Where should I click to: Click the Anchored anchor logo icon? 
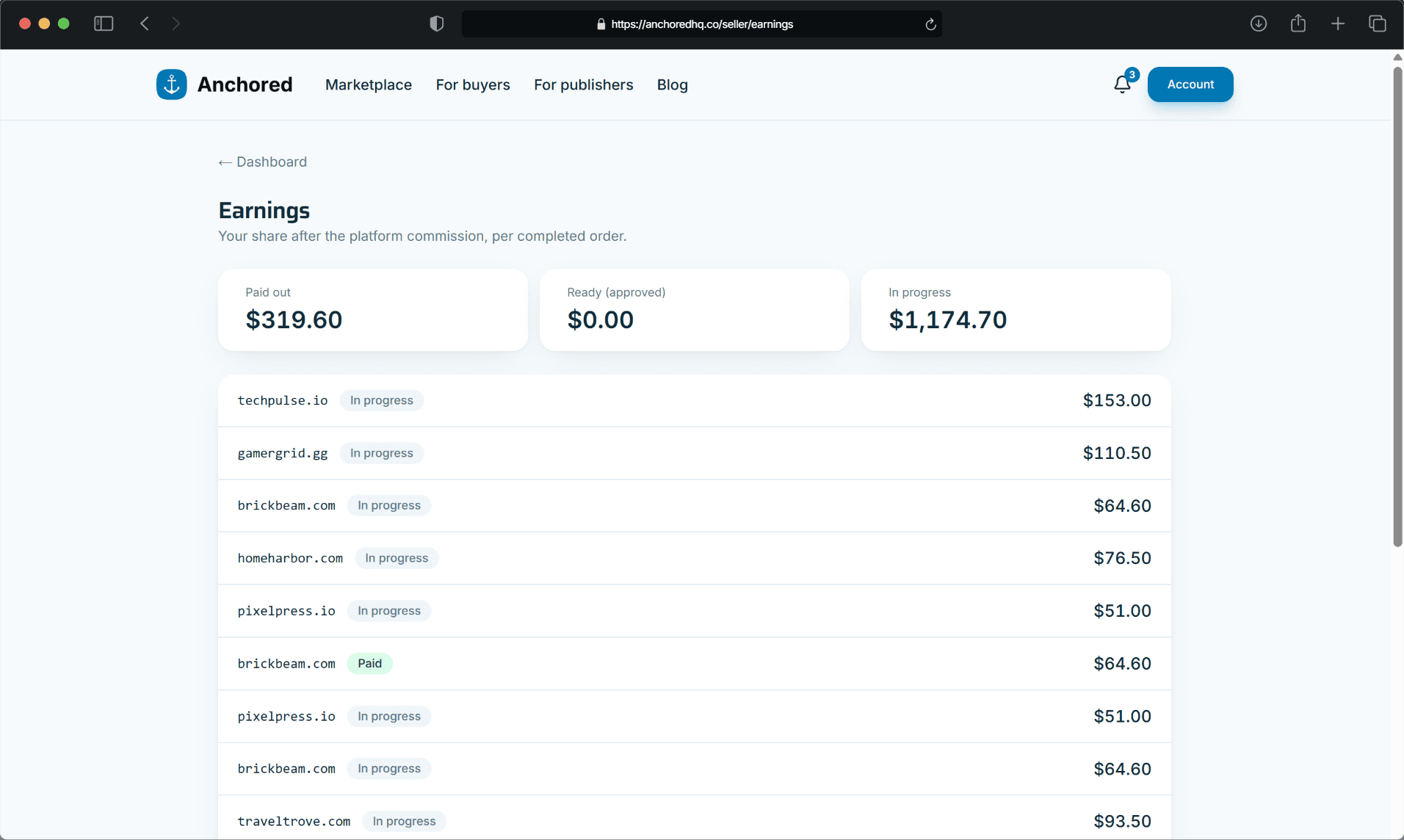tap(171, 84)
